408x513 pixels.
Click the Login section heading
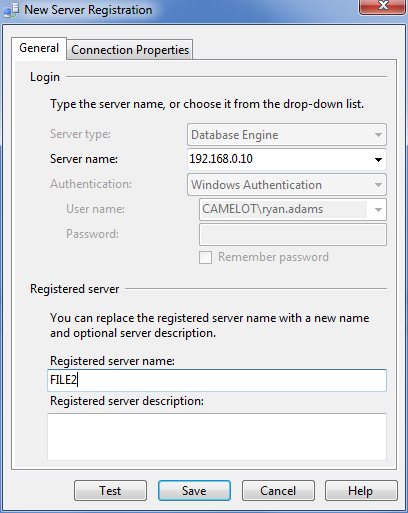click(x=45, y=77)
